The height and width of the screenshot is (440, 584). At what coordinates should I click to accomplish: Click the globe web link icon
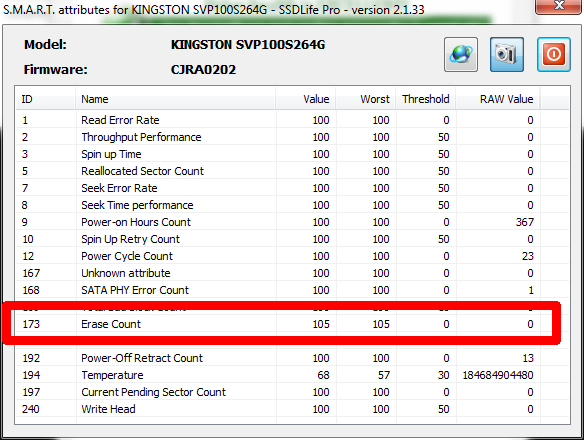(461, 54)
